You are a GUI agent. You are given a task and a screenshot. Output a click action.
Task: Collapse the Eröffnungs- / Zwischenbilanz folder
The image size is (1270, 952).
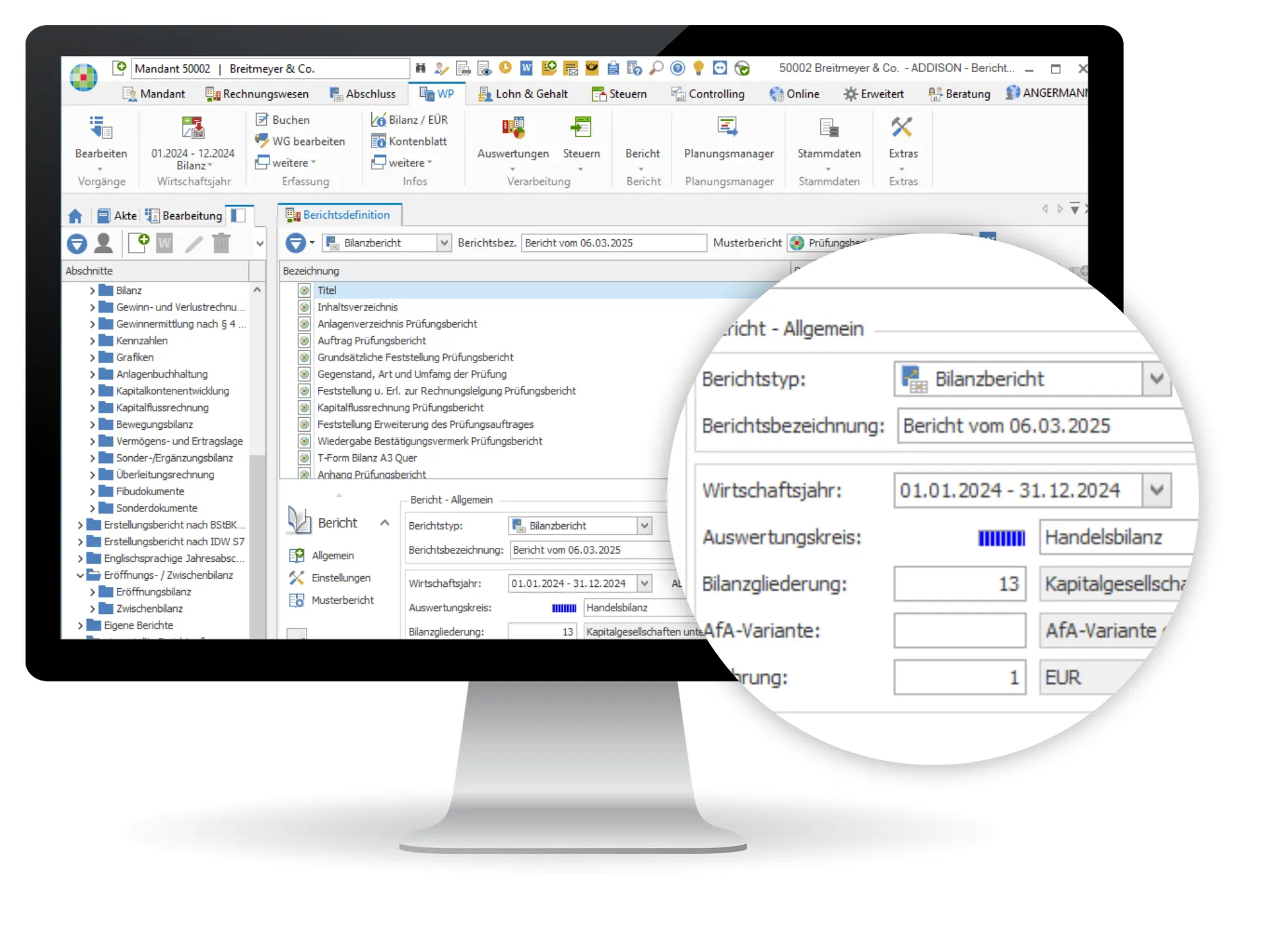pyautogui.click(x=80, y=575)
